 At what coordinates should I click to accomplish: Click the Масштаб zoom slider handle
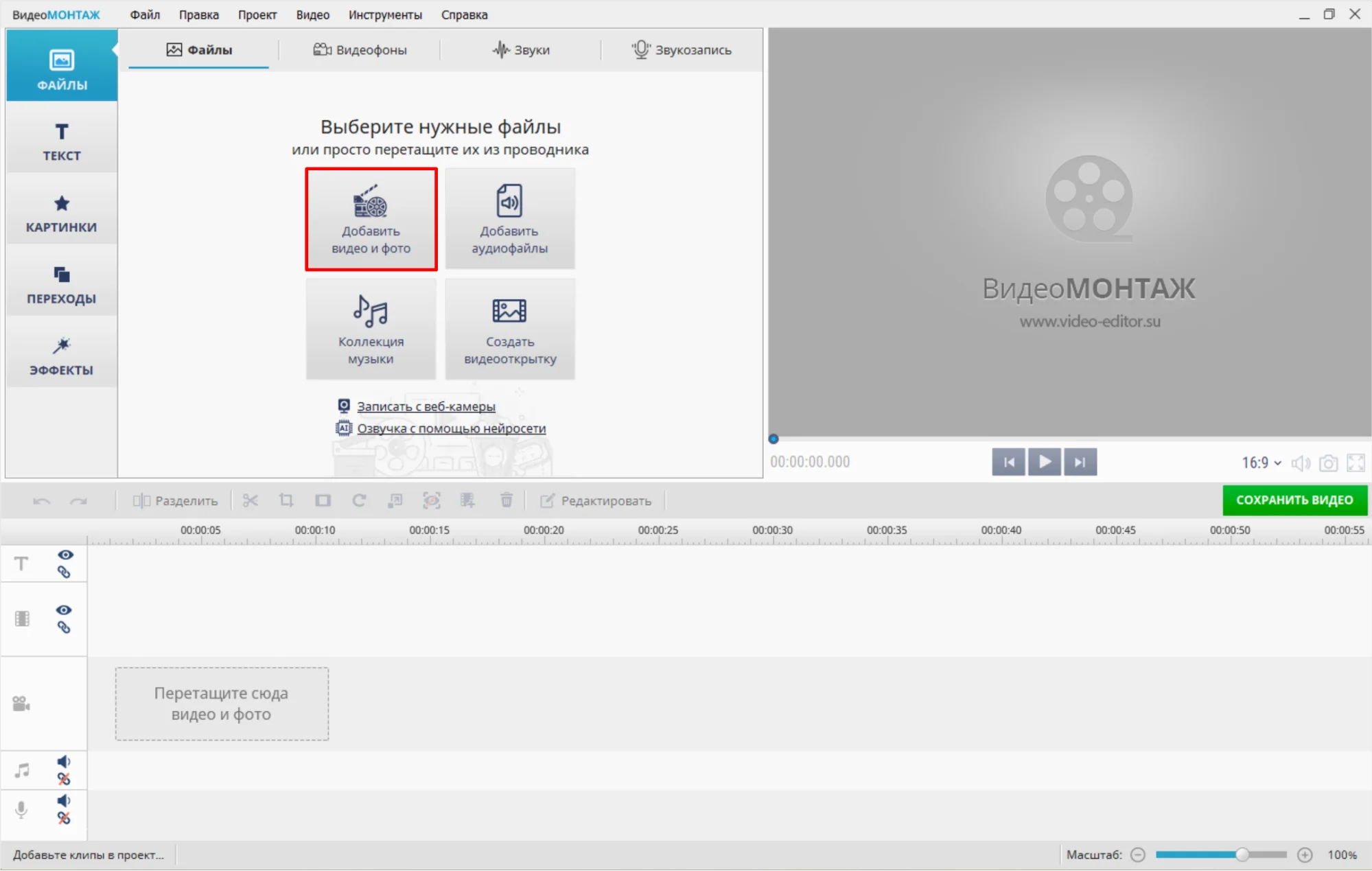pyautogui.click(x=1242, y=855)
